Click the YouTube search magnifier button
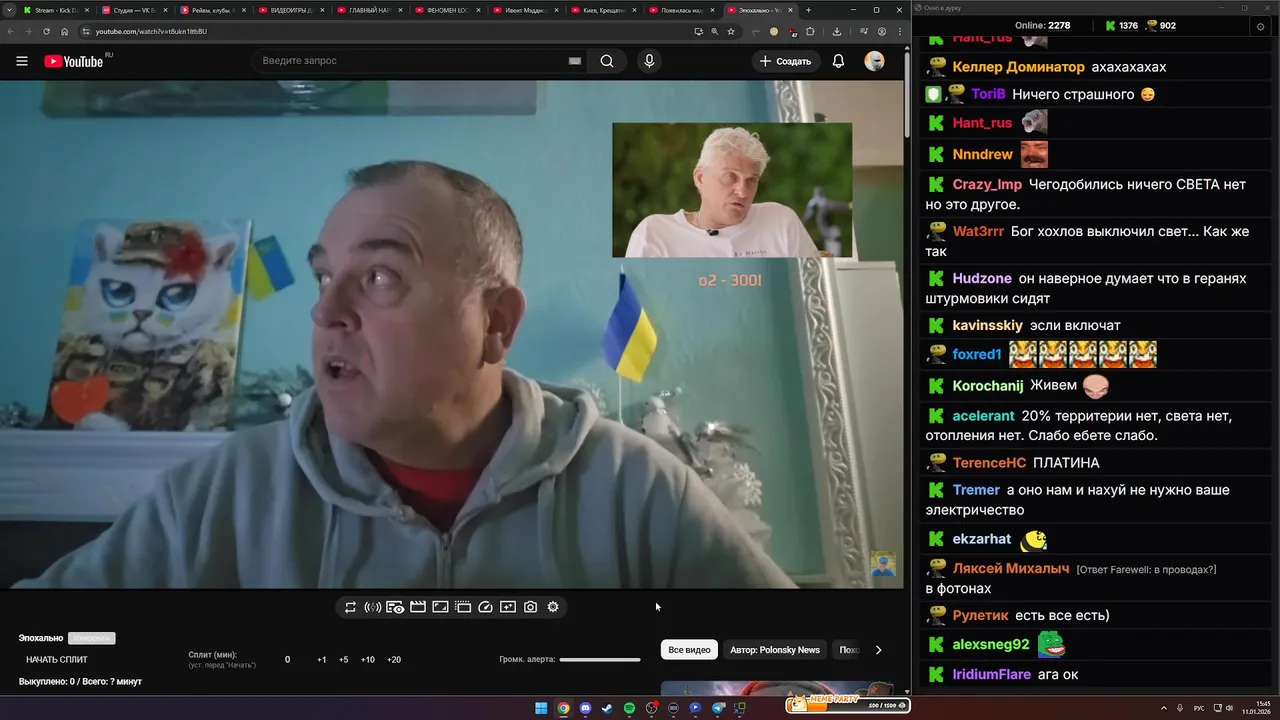This screenshot has width=1280, height=720. [x=607, y=61]
